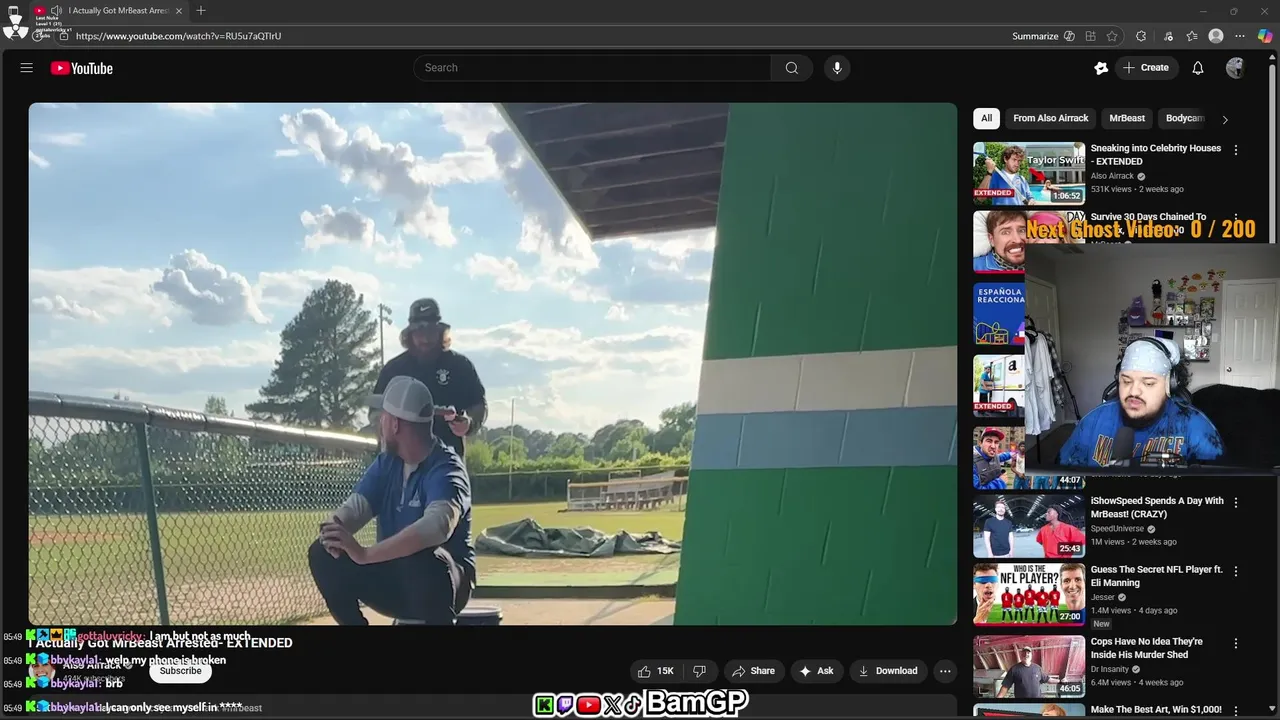Start voice search with microphone icon
Image resolution: width=1280 pixels, height=720 pixels.
click(837, 68)
